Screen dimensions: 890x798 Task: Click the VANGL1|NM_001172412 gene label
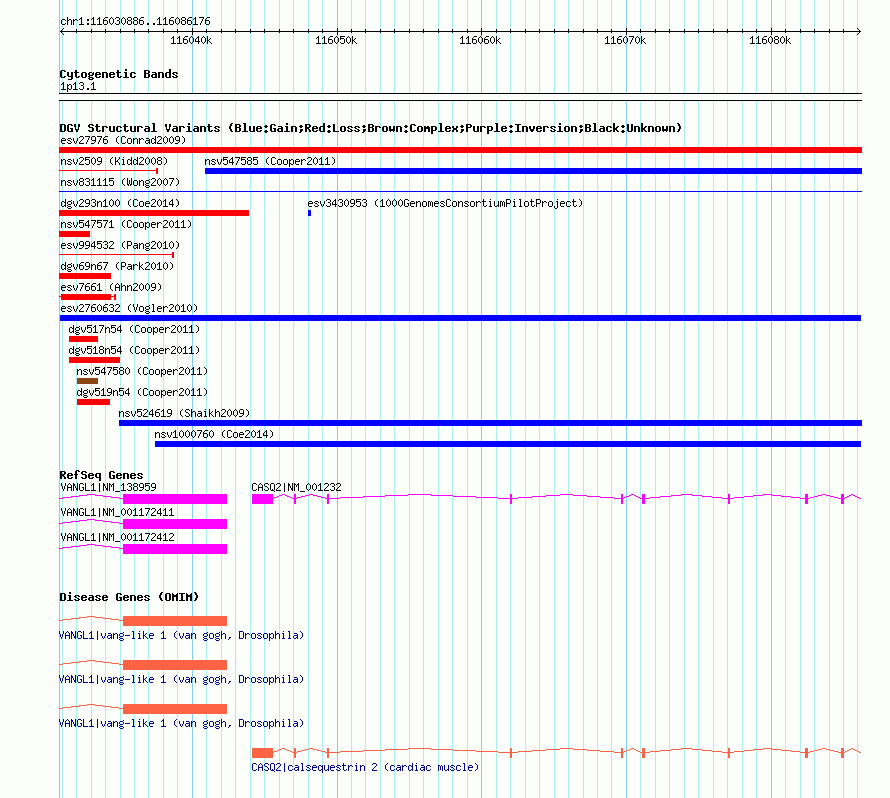pyautogui.click(x=117, y=537)
